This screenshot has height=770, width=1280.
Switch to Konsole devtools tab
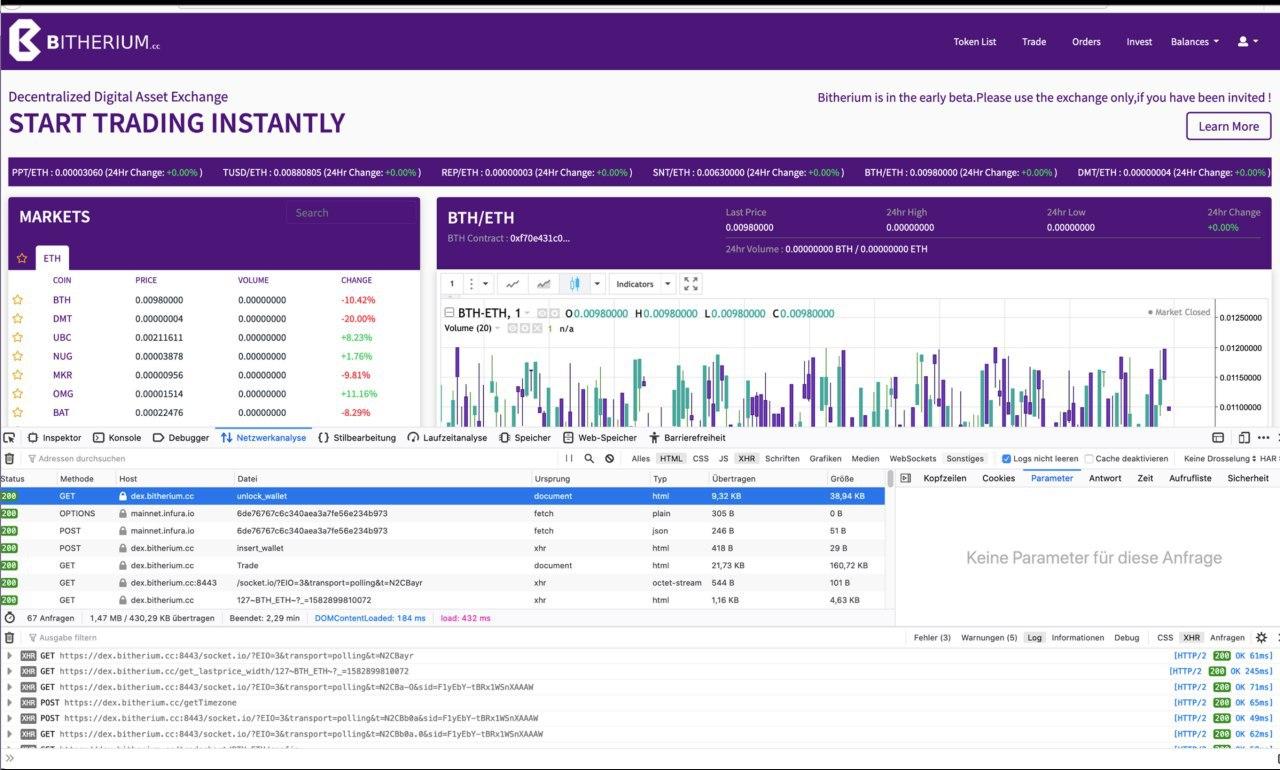(116, 437)
